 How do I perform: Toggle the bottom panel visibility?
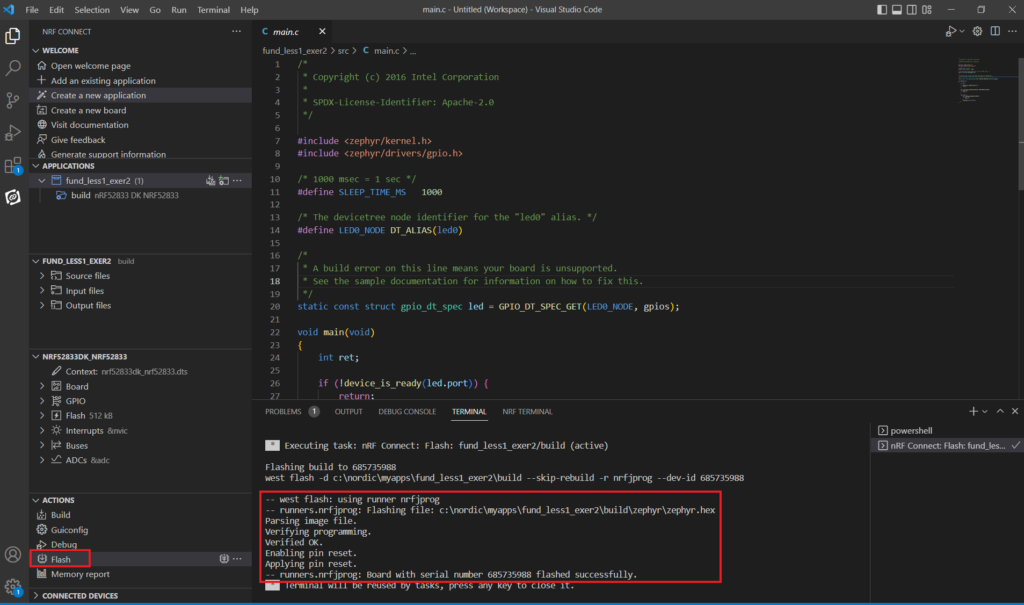(897, 10)
